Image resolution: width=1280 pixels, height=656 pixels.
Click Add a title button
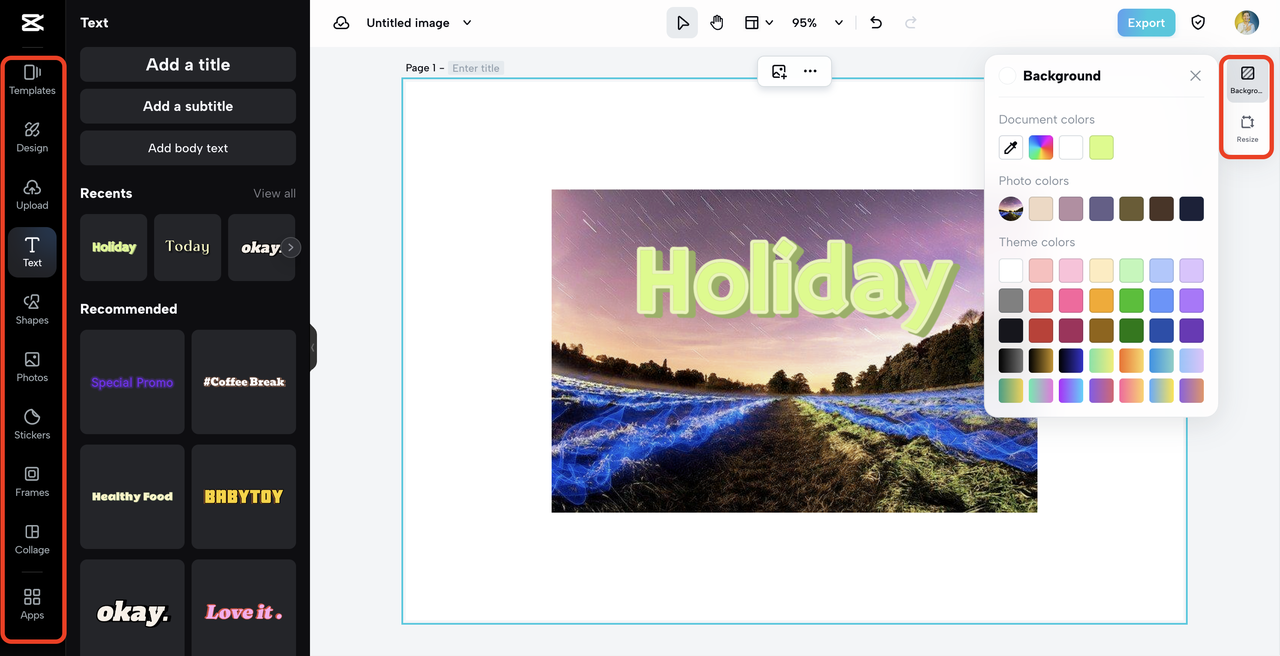point(188,64)
